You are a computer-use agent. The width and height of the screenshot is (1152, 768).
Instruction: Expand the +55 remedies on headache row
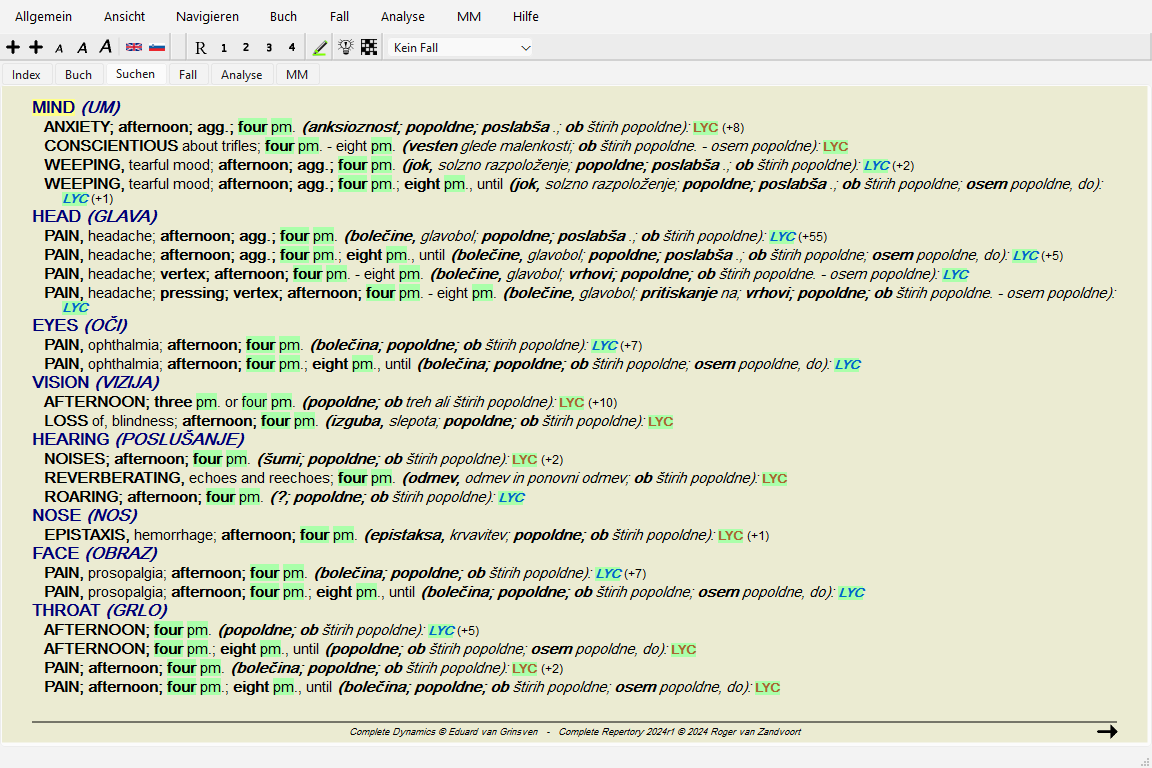pyautogui.click(x=814, y=237)
